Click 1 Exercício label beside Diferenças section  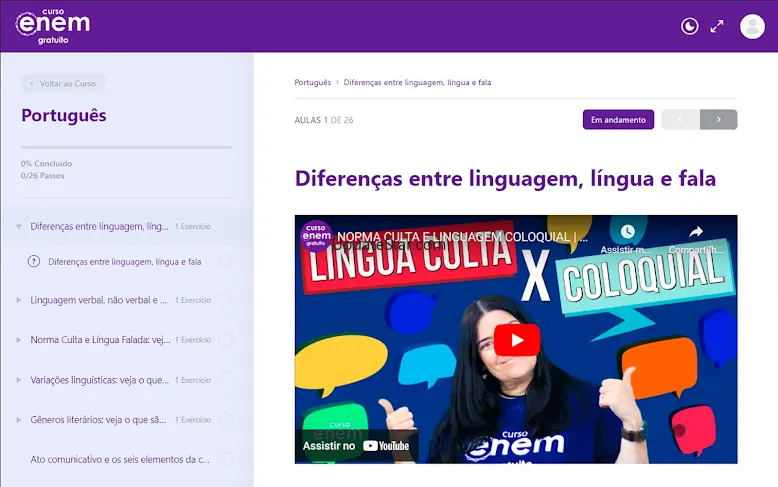tap(193, 227)
